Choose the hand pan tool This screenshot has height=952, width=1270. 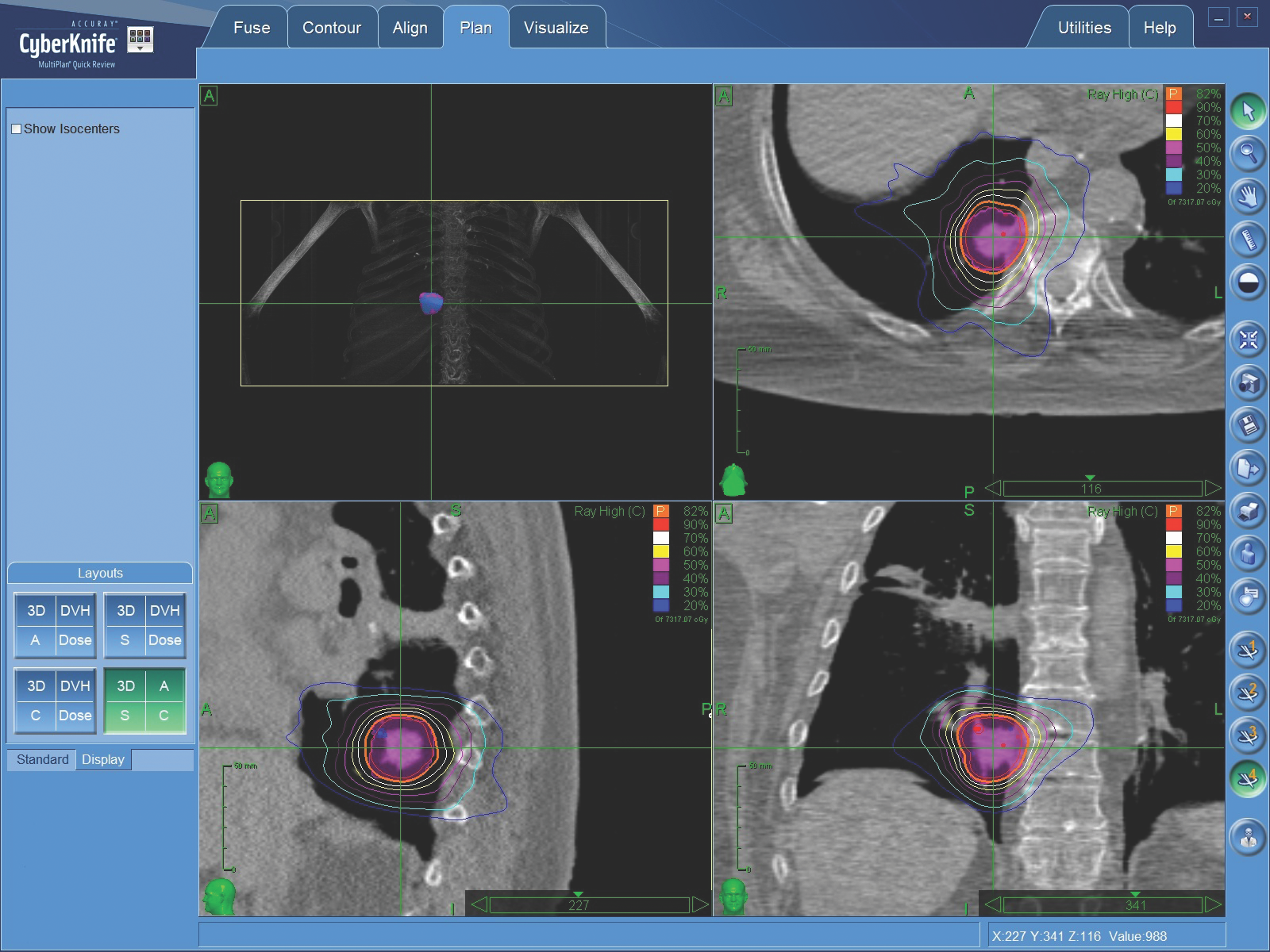pos(1248,196)
